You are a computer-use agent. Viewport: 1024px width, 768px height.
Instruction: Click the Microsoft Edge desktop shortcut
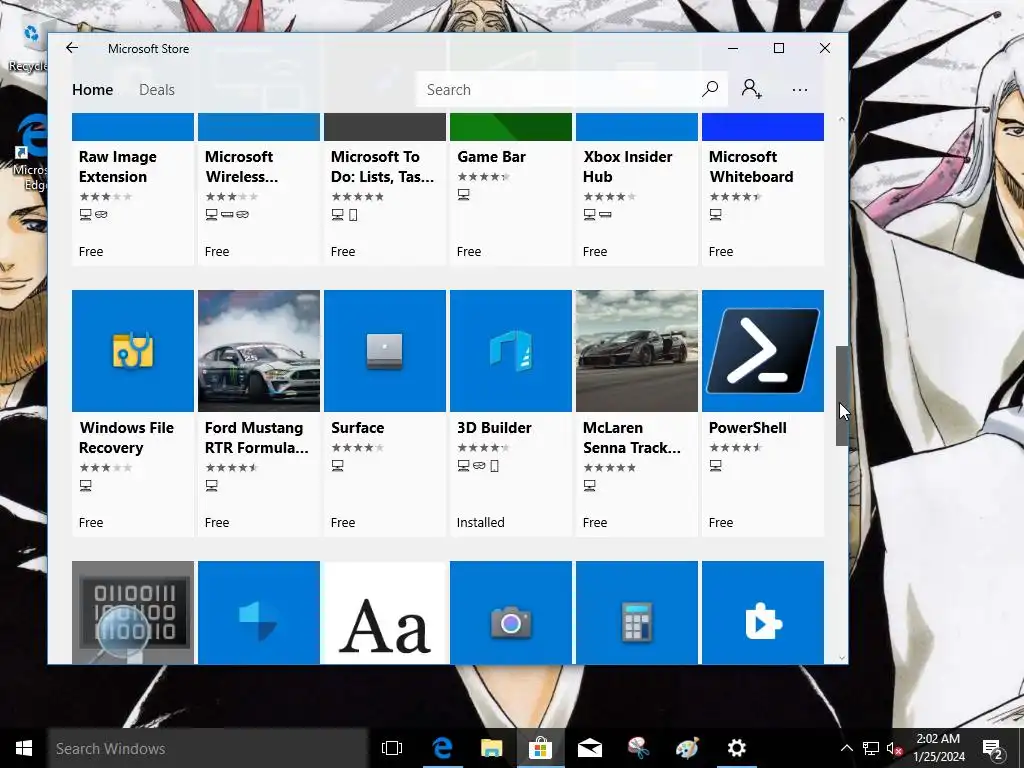pos(30,152)
